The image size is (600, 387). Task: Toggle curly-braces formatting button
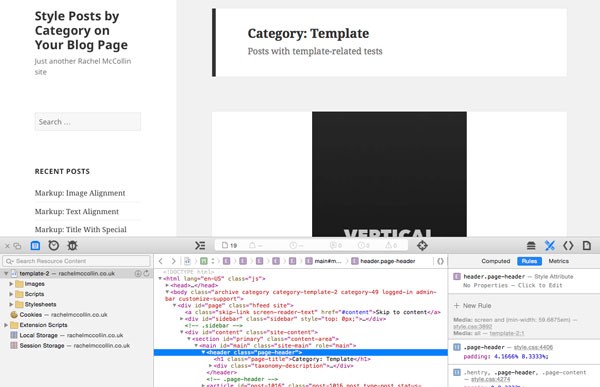tap(440, 261)
